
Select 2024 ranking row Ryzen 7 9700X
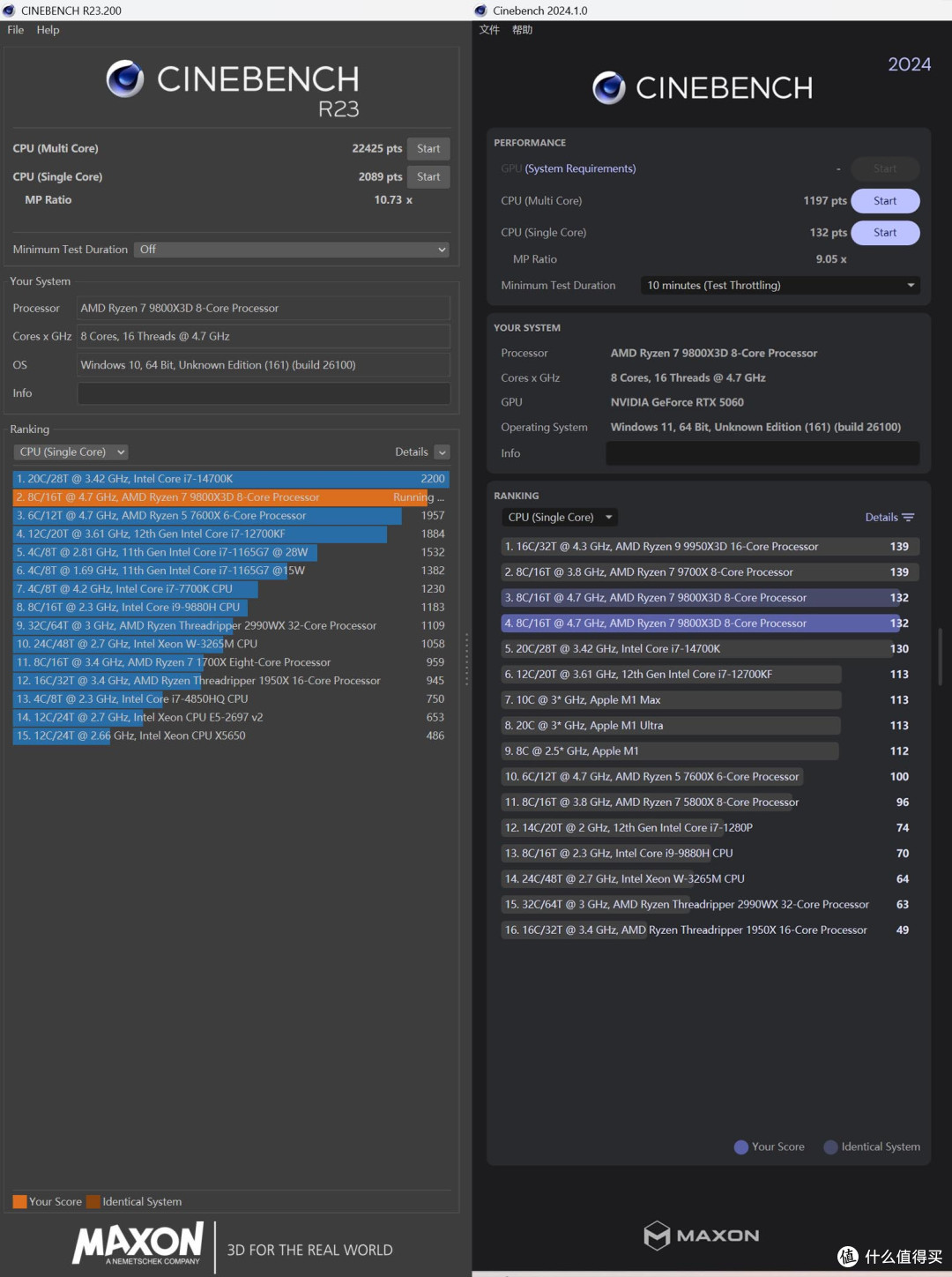coord(710,572)
